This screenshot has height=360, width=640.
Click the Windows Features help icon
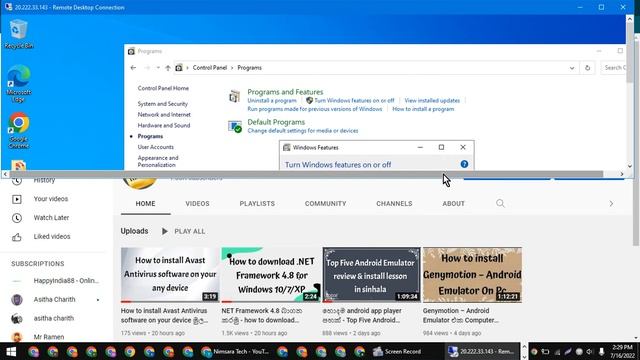pyautogui.click(x=464, y=164)
